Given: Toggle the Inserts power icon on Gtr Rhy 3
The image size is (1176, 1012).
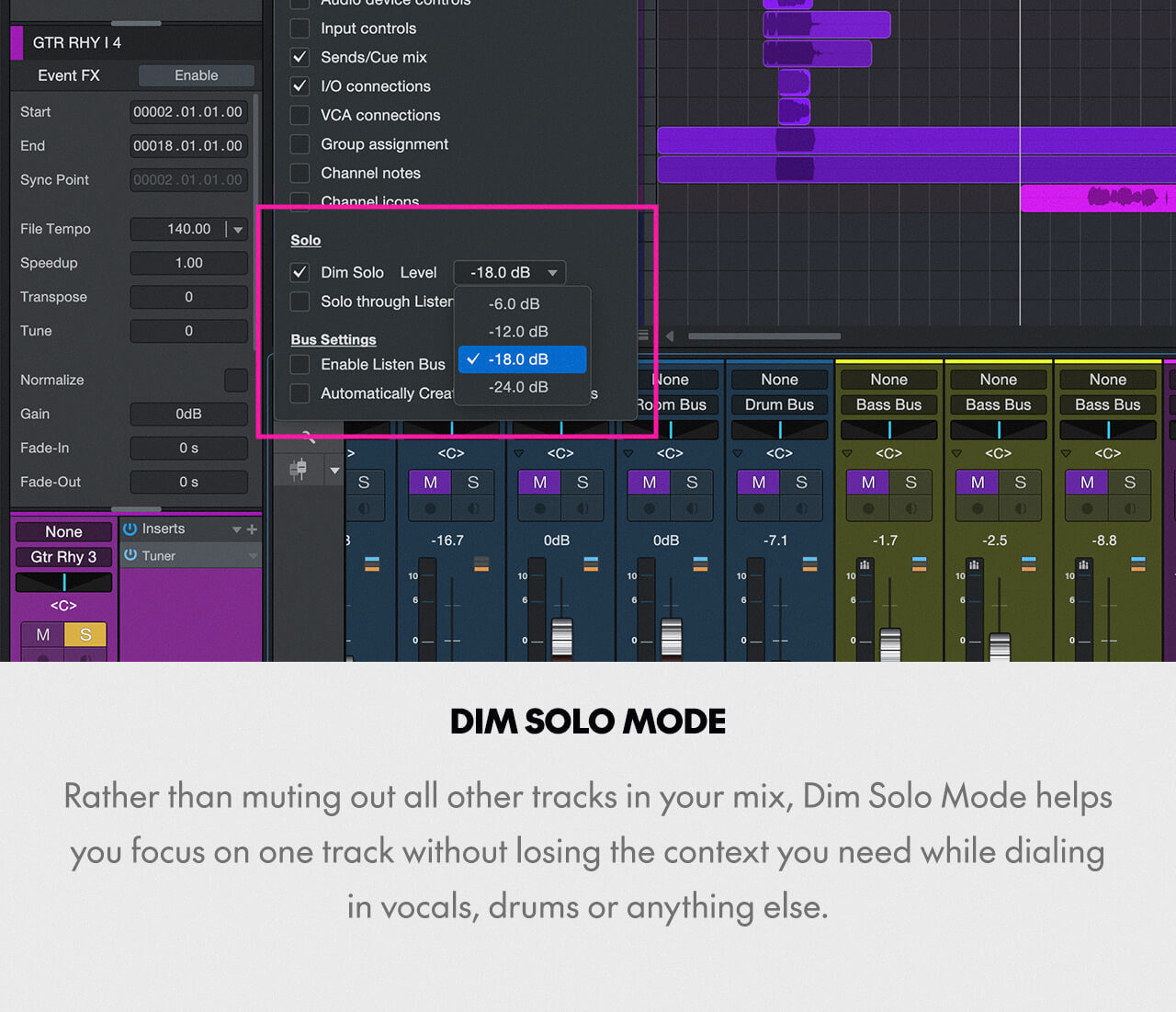Looking at the screenshot, I should (x=130, y=529).
